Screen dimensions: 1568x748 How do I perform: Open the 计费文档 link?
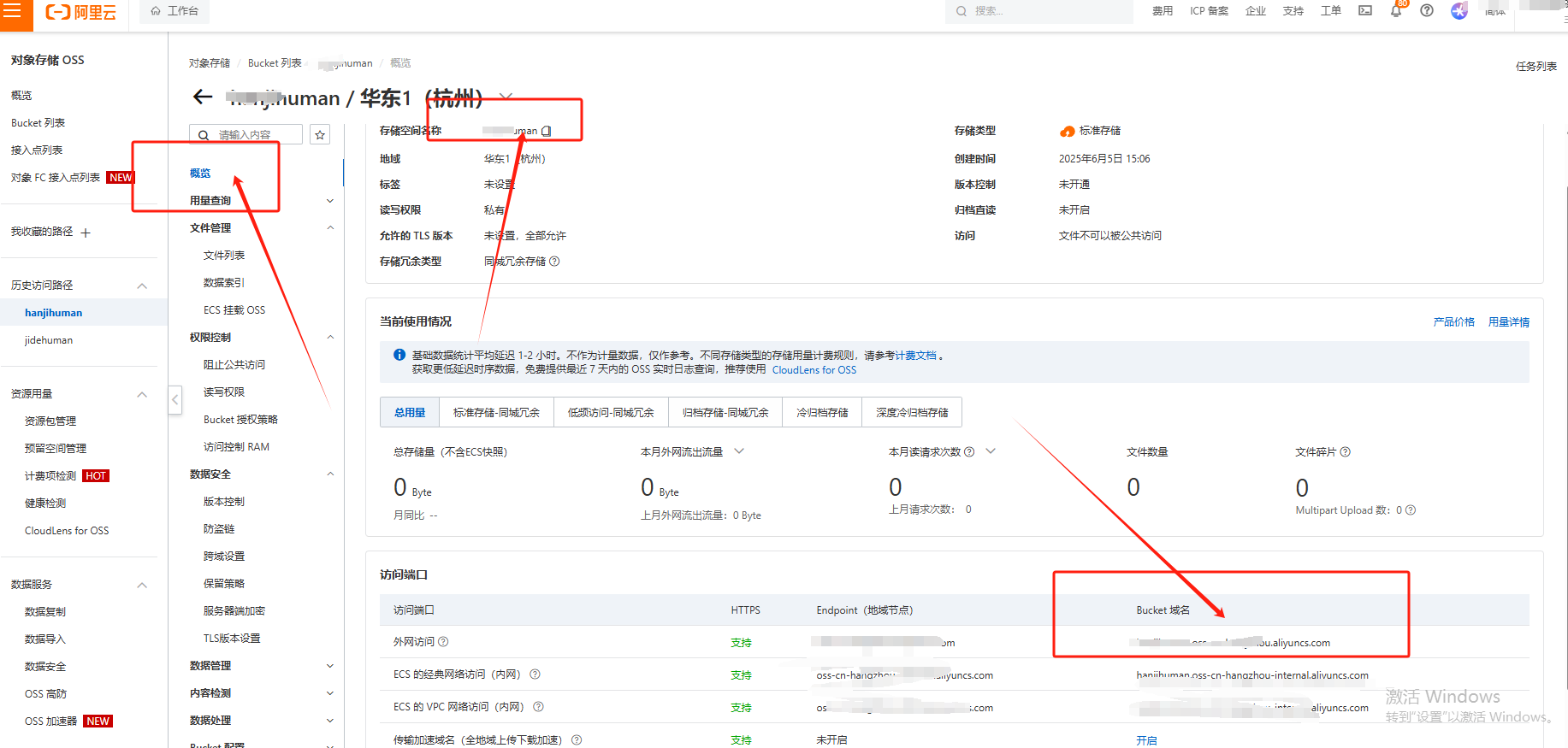(x=915, y=356)
